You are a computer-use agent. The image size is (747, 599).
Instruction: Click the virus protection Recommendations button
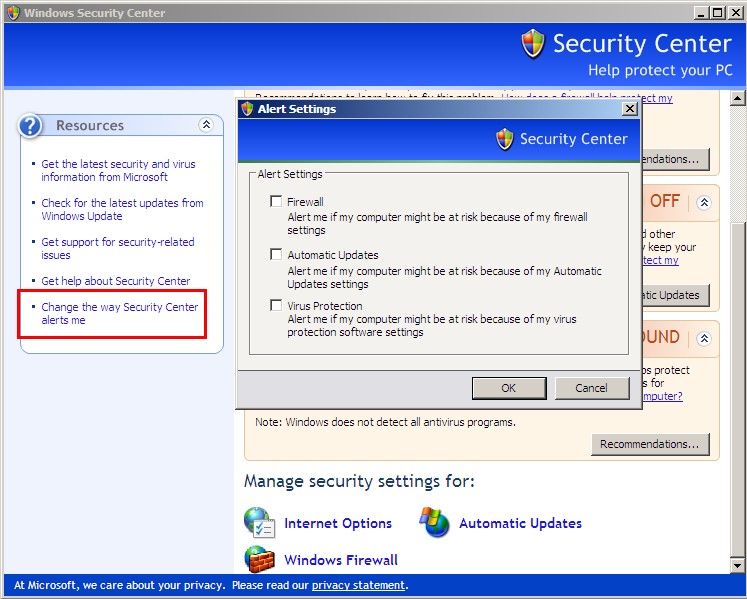click(650, 444)
